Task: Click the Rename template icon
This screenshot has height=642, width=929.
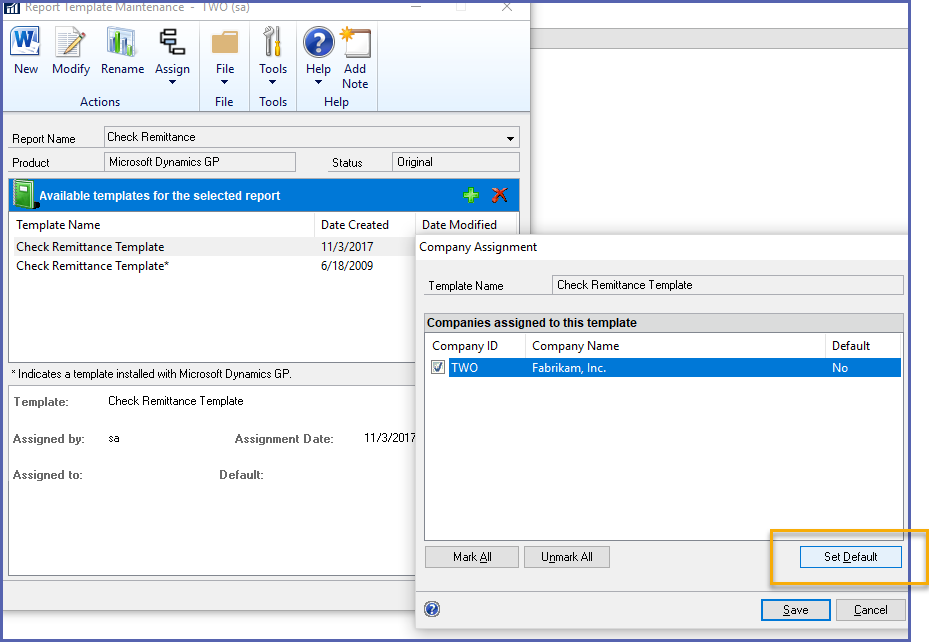Action: click(121, 41)
